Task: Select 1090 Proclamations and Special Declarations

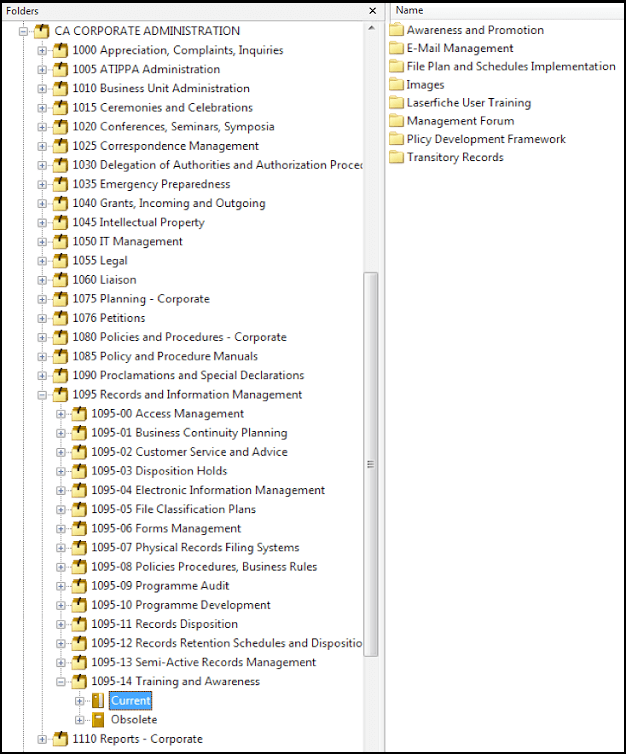Action: pos(188,376)
